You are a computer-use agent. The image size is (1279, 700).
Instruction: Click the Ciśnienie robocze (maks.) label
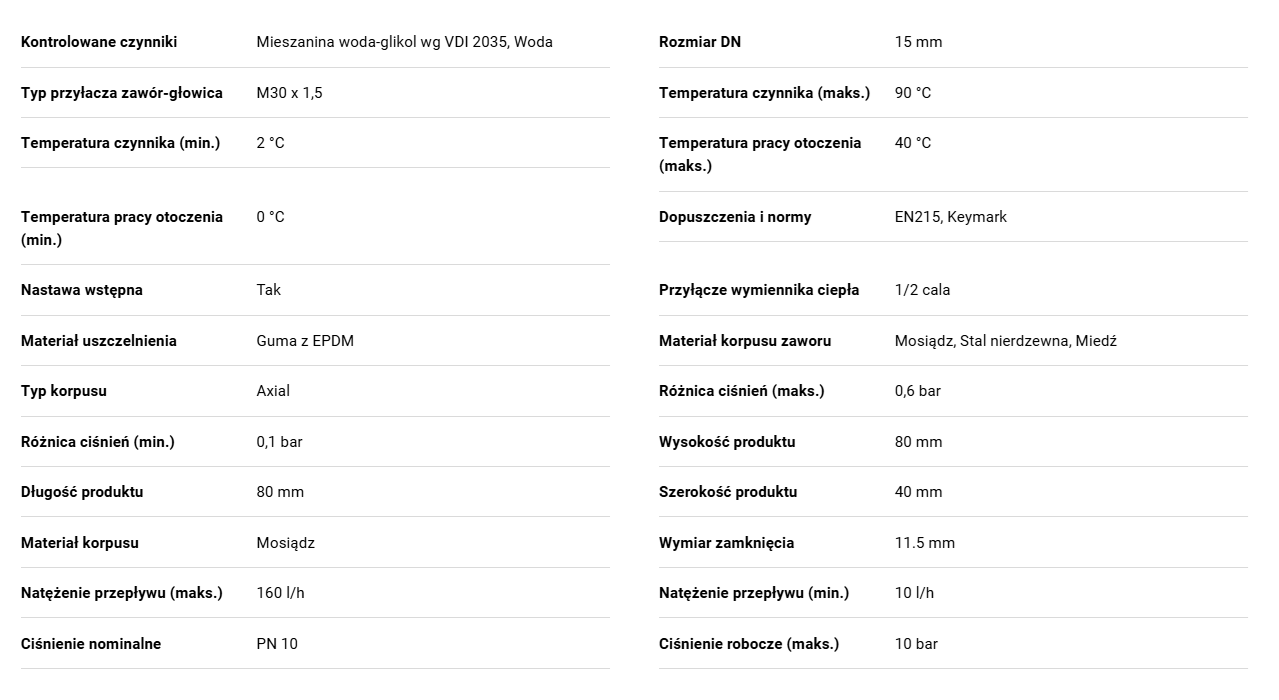coord(749,644)
